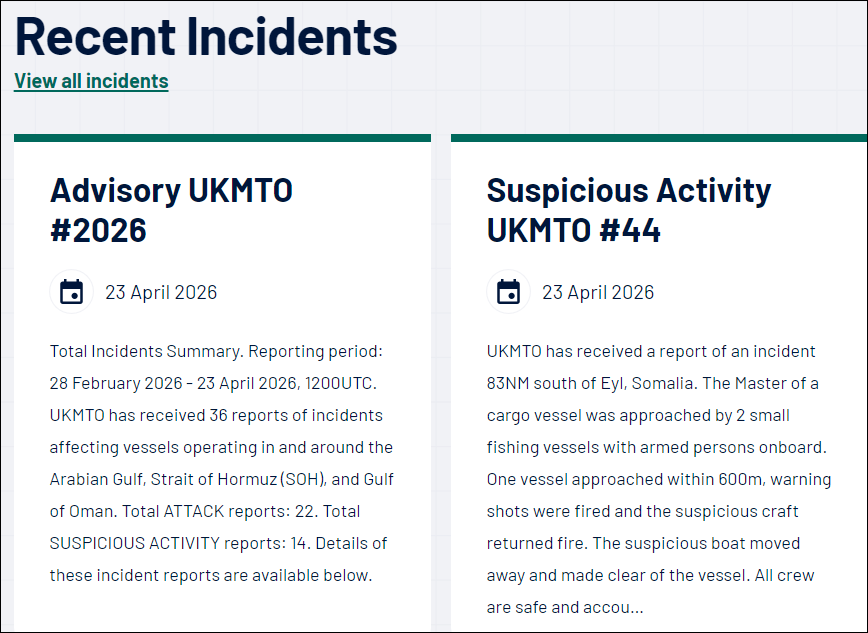This screenshot has height=633, width=868.
Task: Select the Suspicious Activity card's 23 April 2026 date
Action: coord(598,292)
